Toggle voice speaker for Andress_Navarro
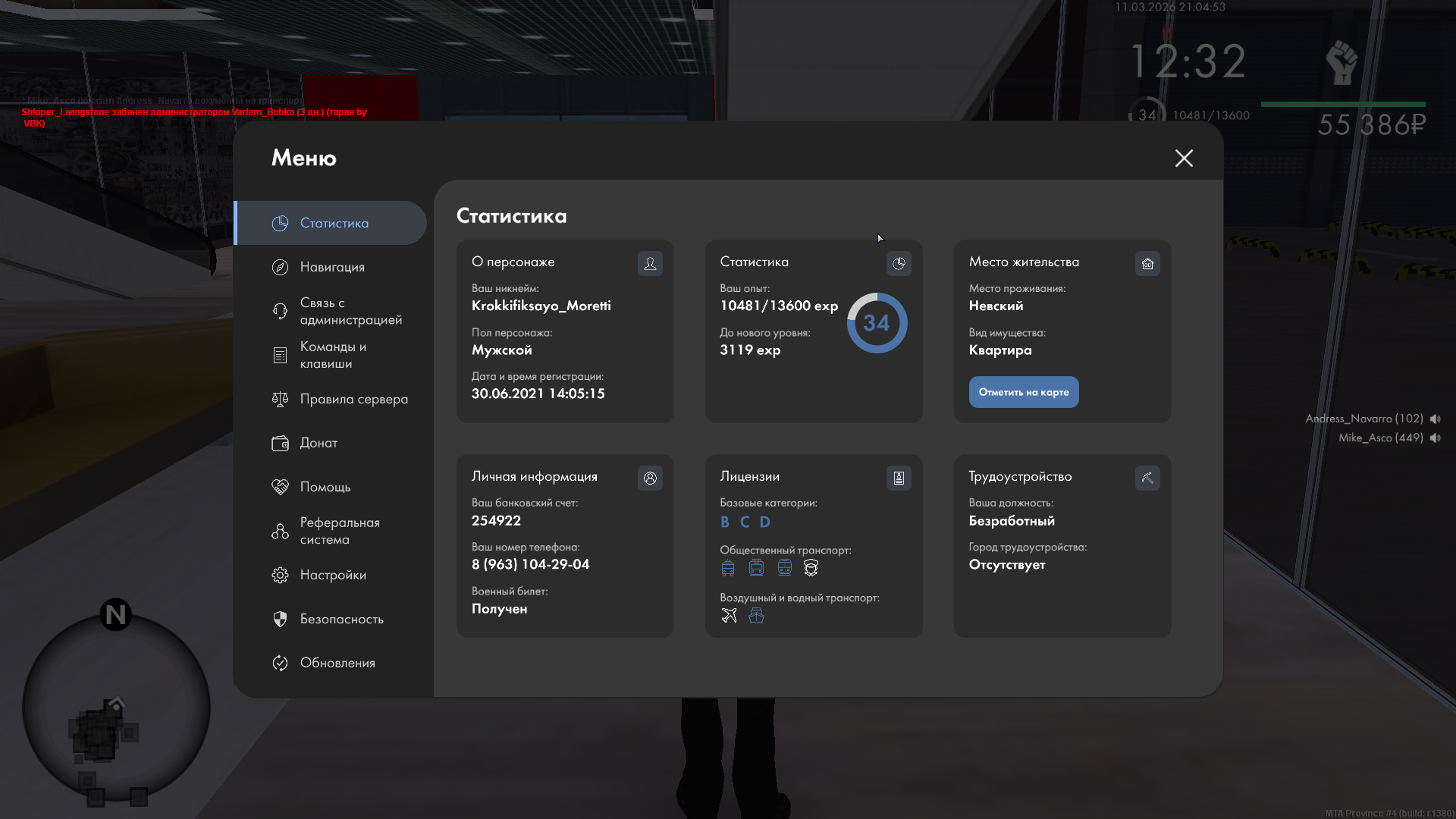The width and height of the screenshot is (1456, 819). (x=1435, y=419)
